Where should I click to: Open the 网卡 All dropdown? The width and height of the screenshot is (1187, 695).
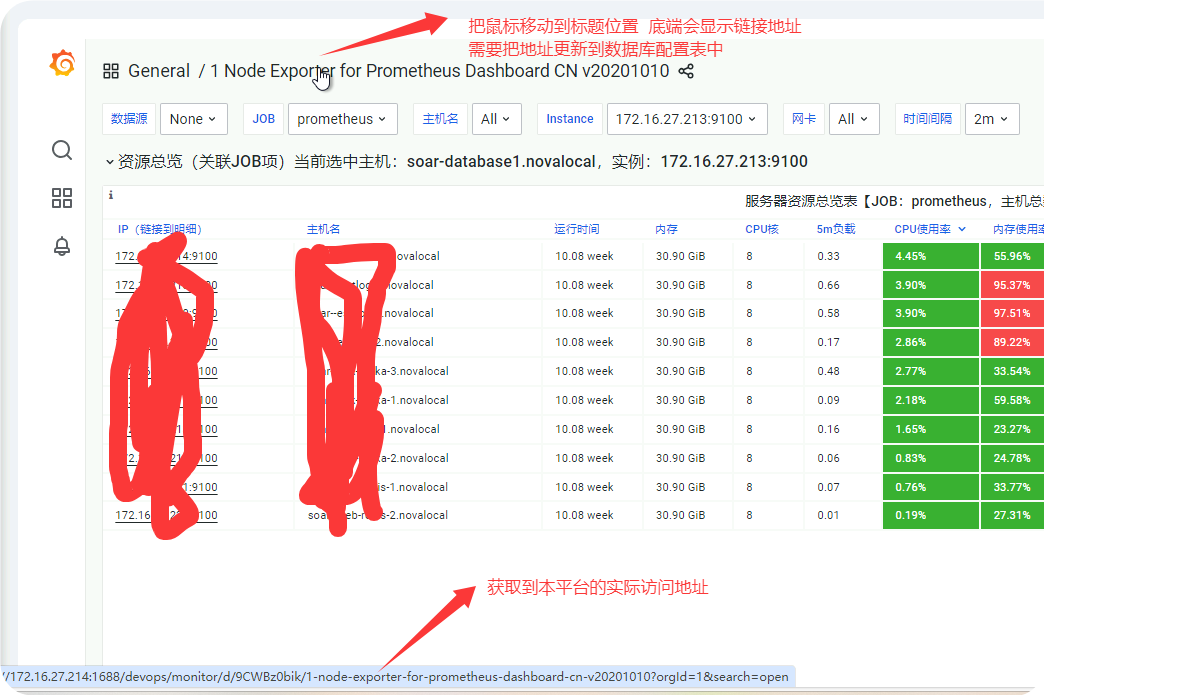(x=854, y=119)
